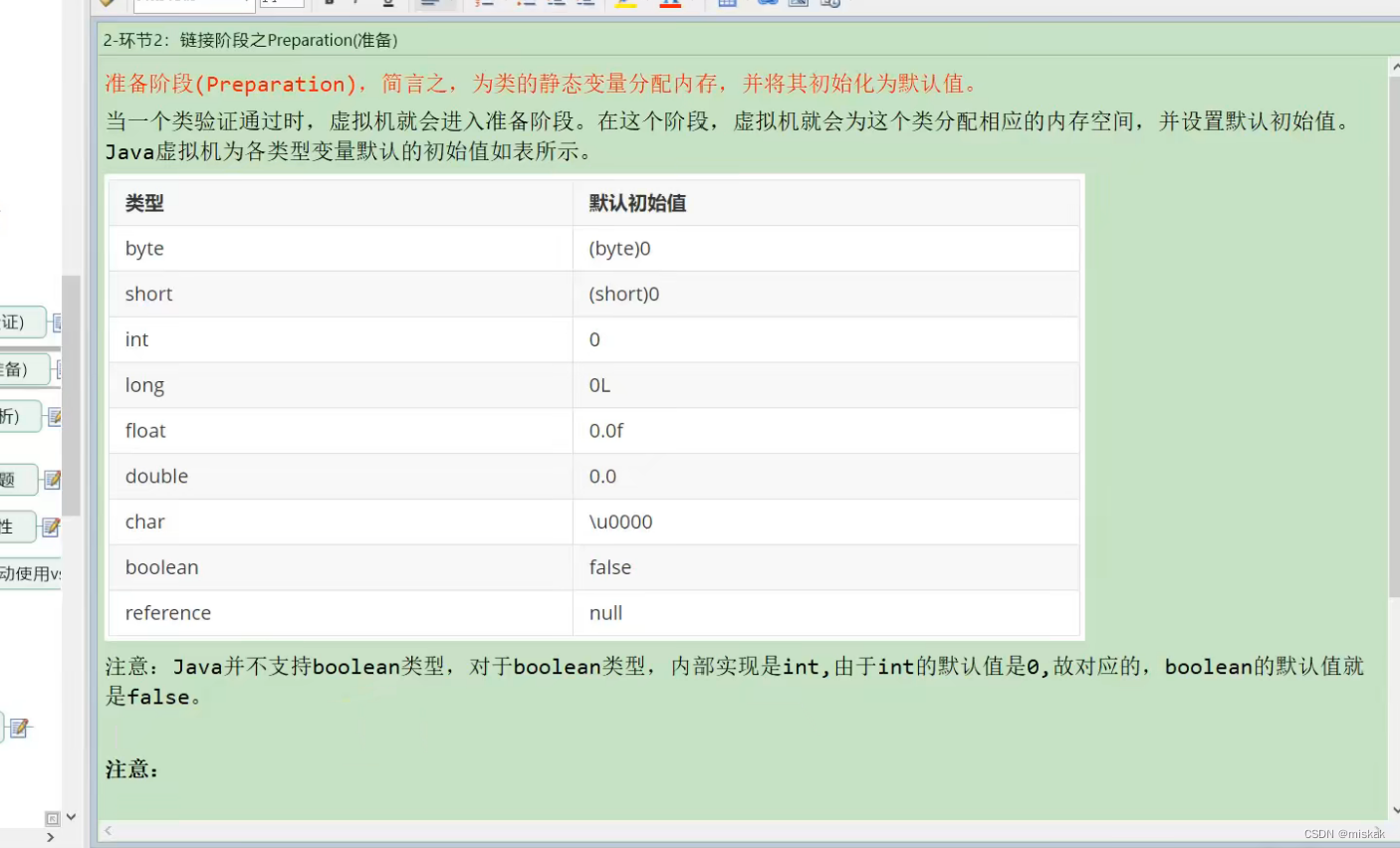Click the notes panel scroll-down arrow
The width and height of the screenshot is (1400, 848).
1394,810
